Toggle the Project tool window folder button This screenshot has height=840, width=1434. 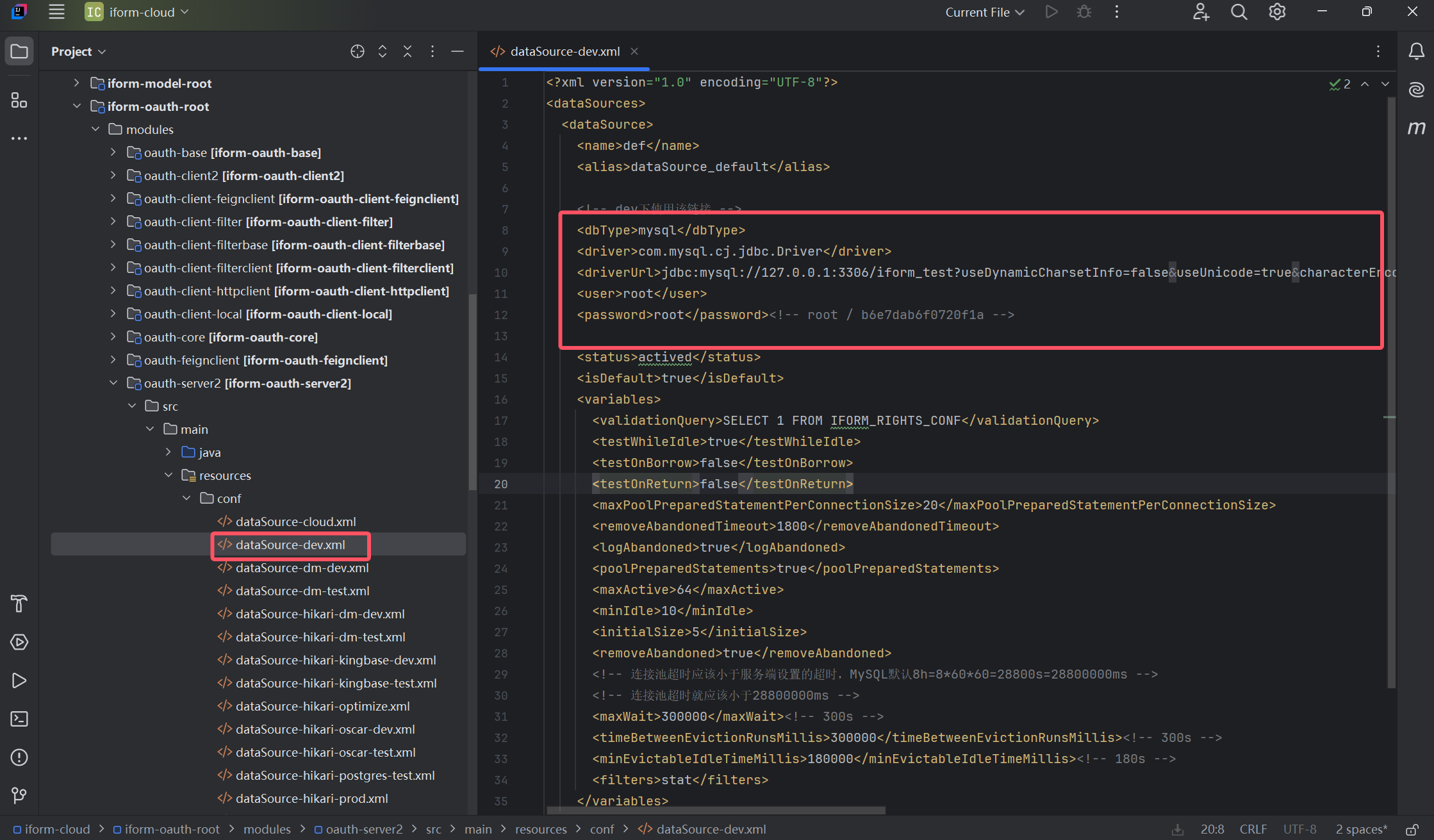coord(19,51)
